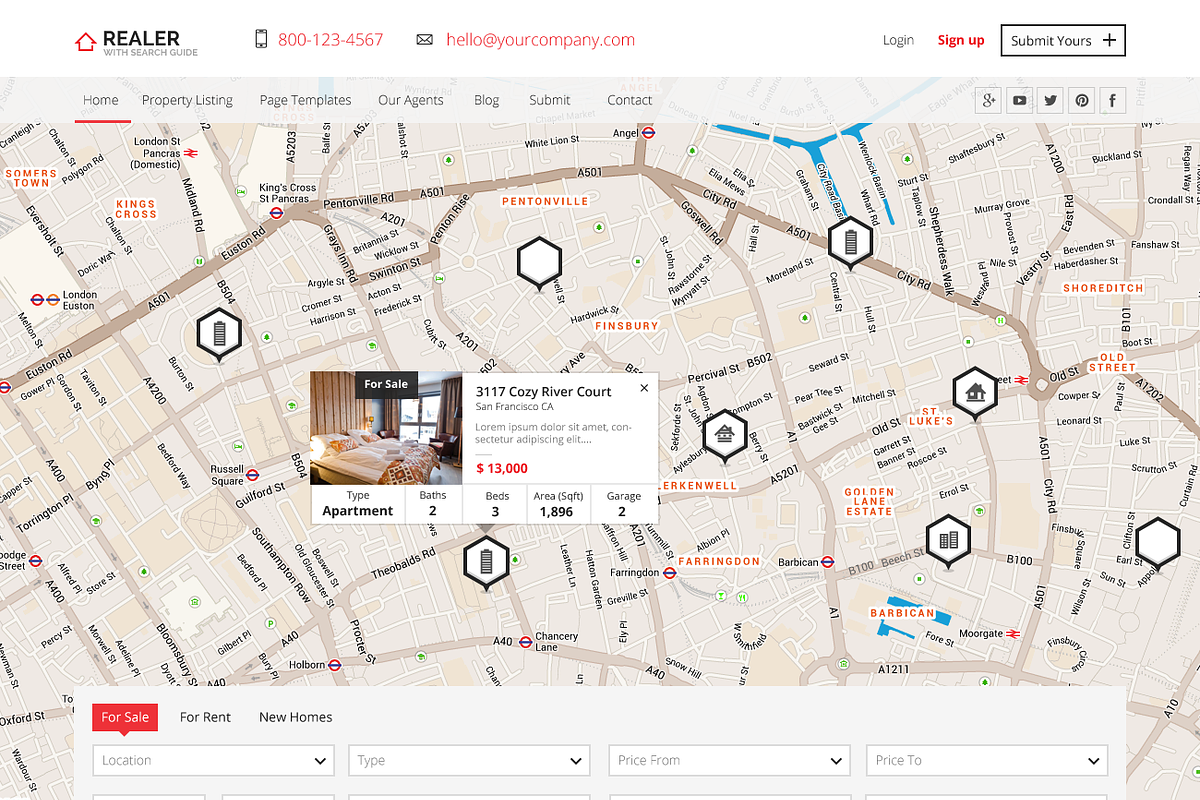Open the Location dropdown
This screenshot has width=1200, height=800.
214,760
